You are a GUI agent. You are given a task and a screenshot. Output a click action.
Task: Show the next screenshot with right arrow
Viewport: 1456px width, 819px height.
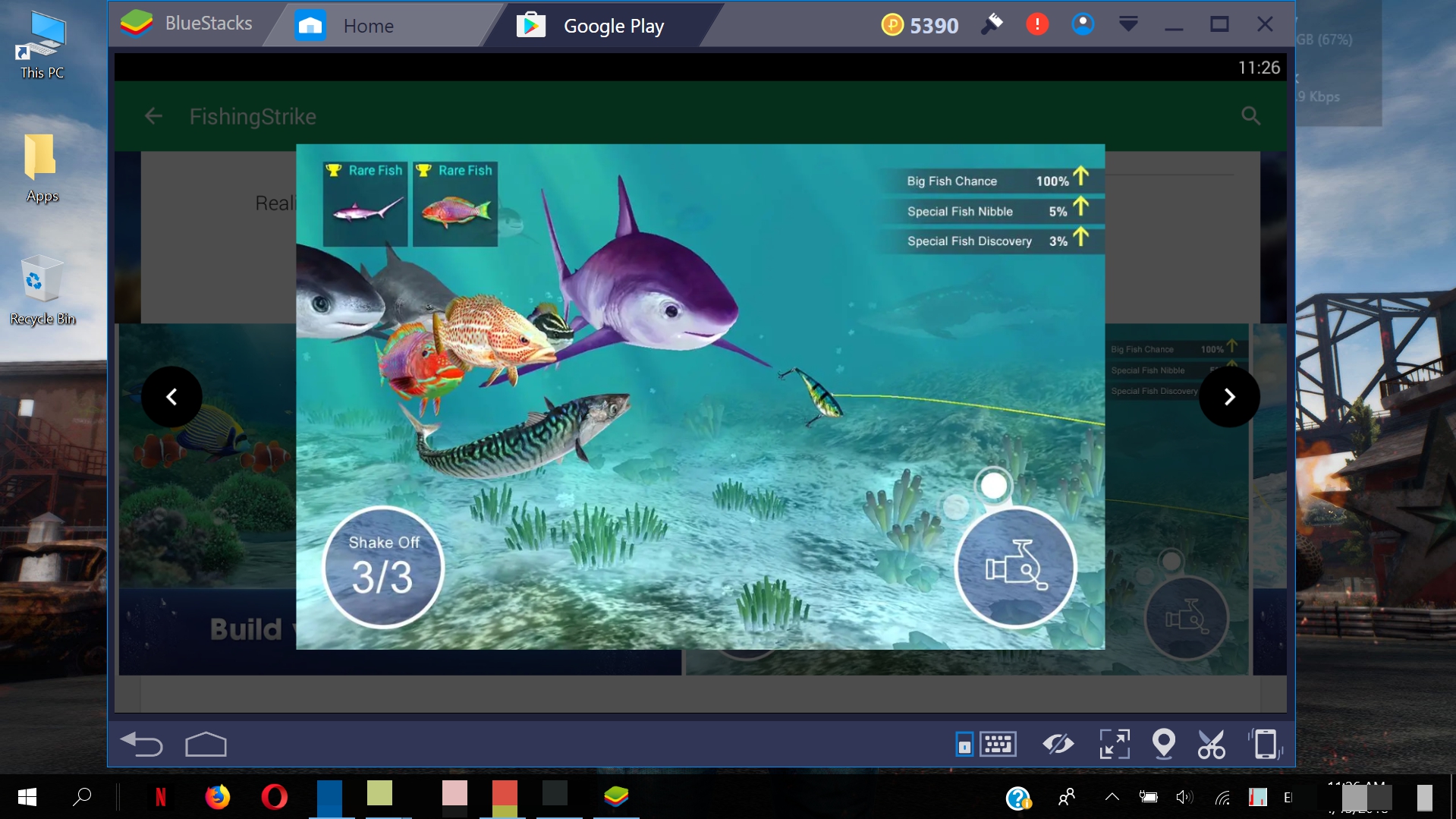pos(1229,397)
